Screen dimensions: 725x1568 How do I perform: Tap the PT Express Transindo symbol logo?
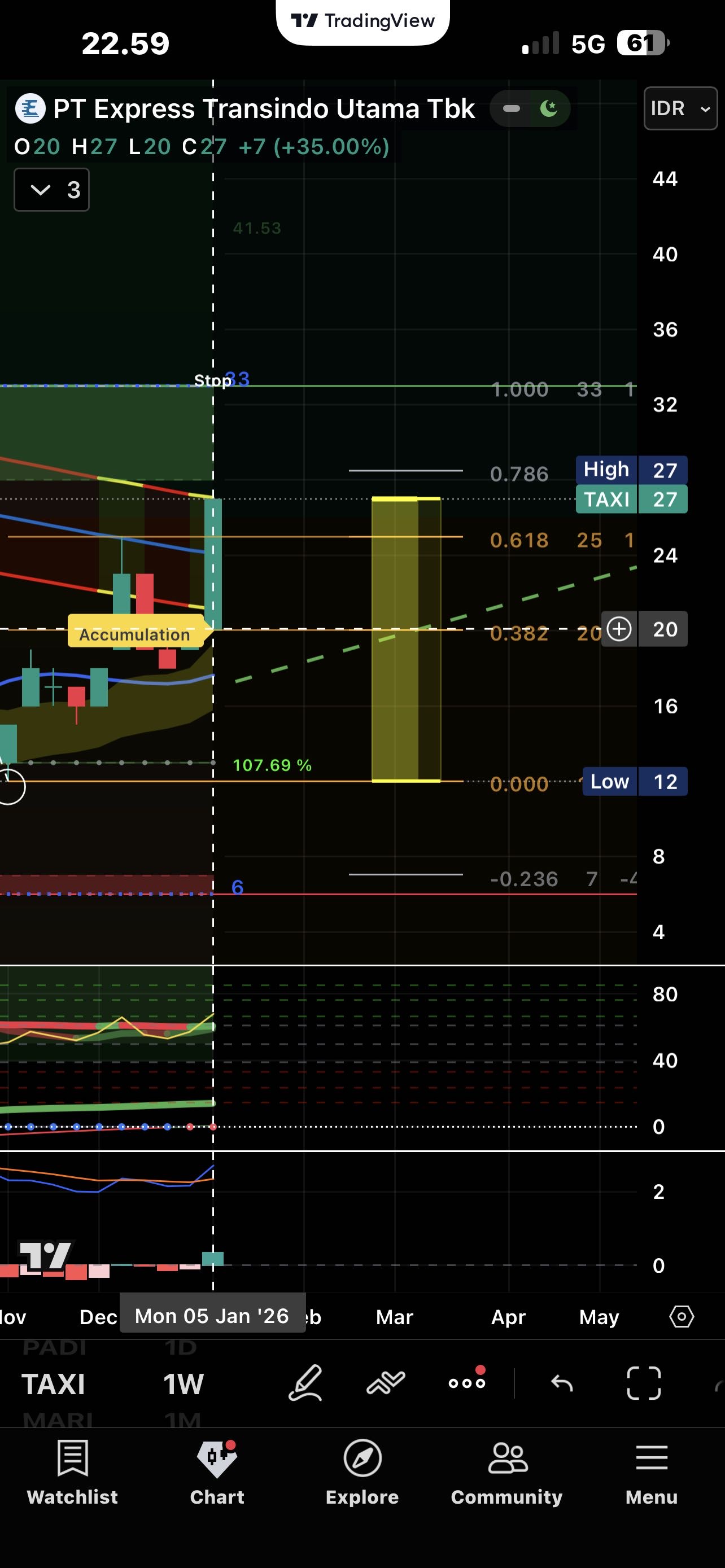point(30,108)
